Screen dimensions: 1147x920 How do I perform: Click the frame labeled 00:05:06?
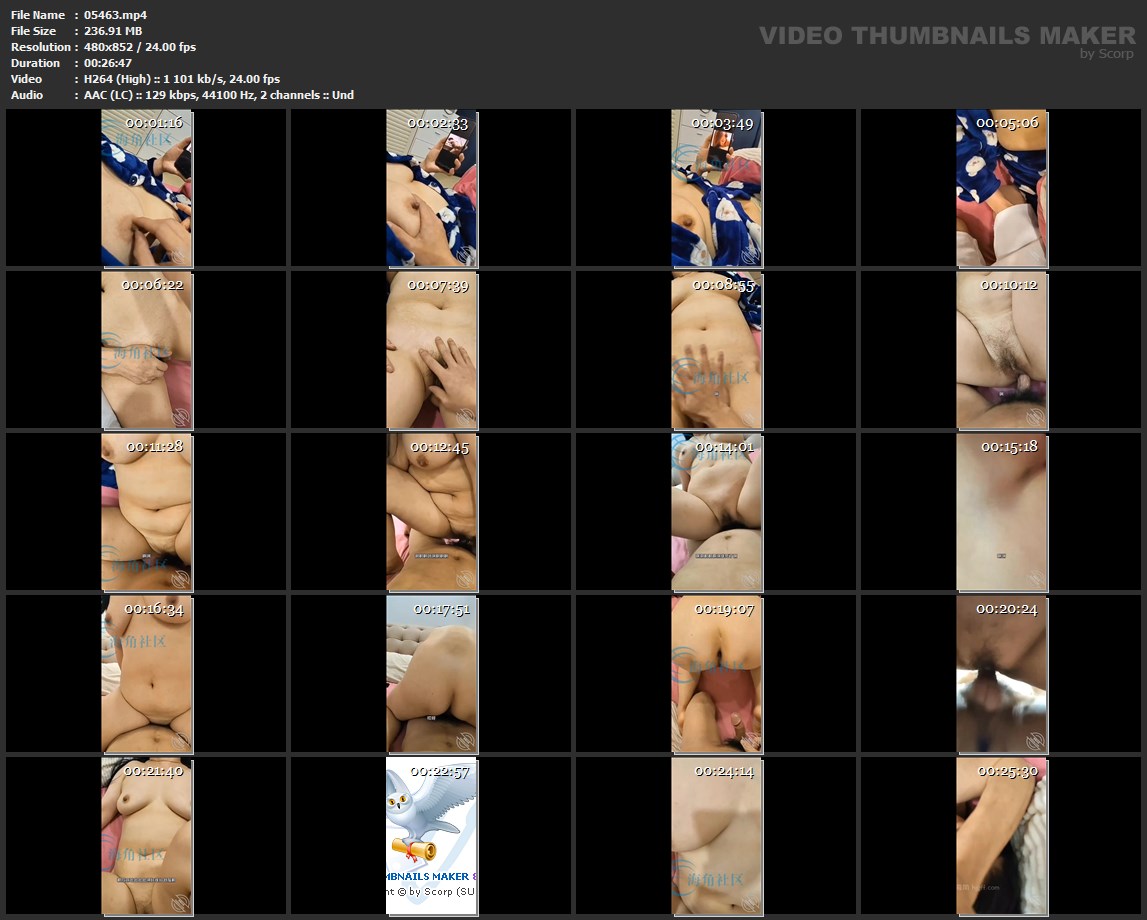coord(1001,188)
